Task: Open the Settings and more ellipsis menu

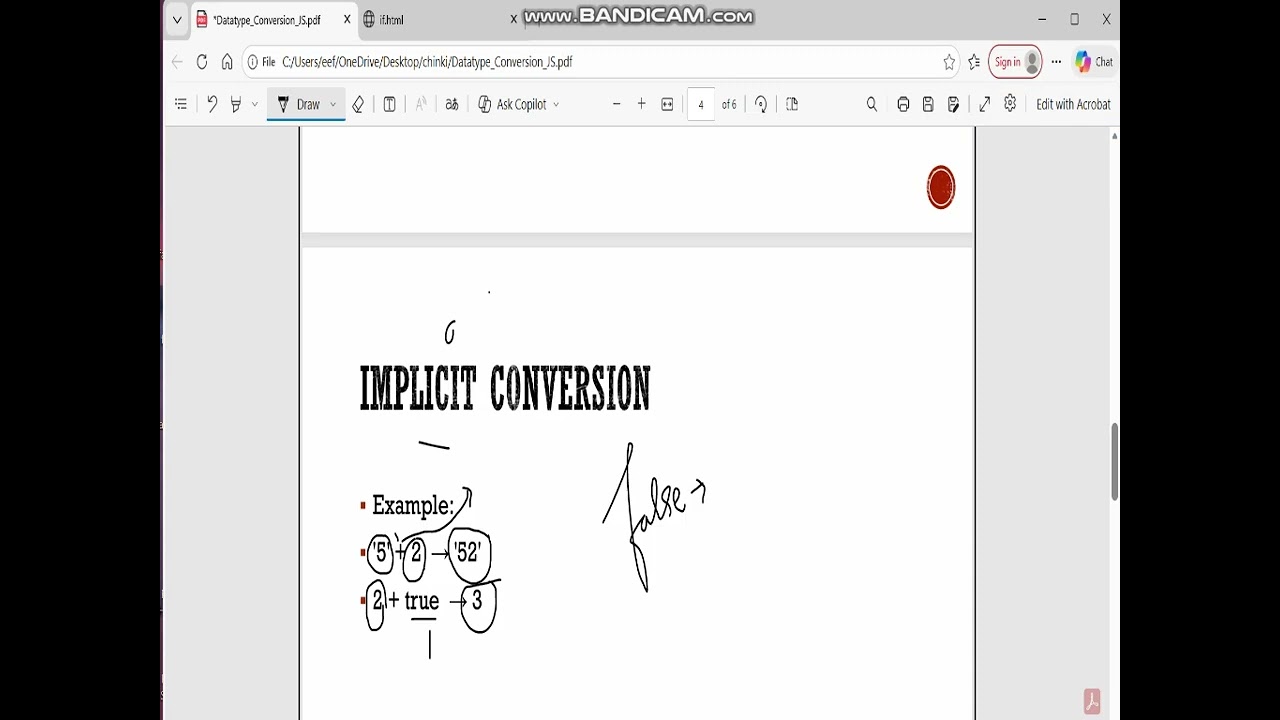Action: click(1056, 62)
